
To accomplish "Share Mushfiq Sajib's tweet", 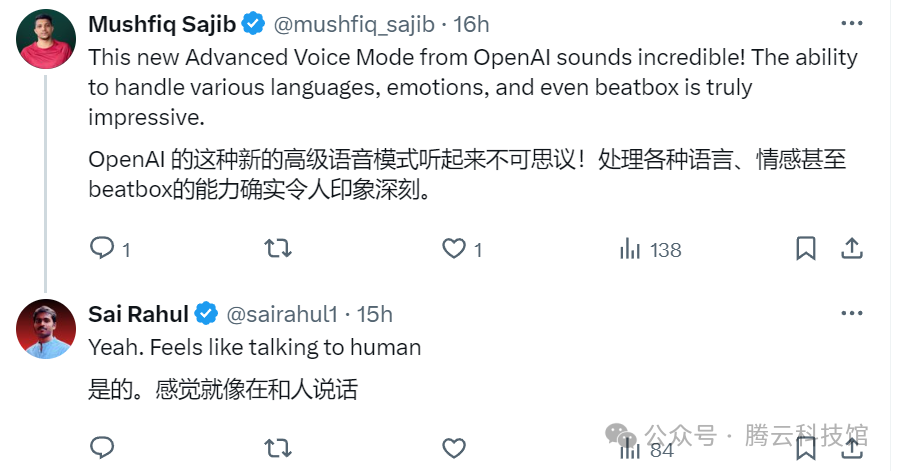I will point(851,248).
